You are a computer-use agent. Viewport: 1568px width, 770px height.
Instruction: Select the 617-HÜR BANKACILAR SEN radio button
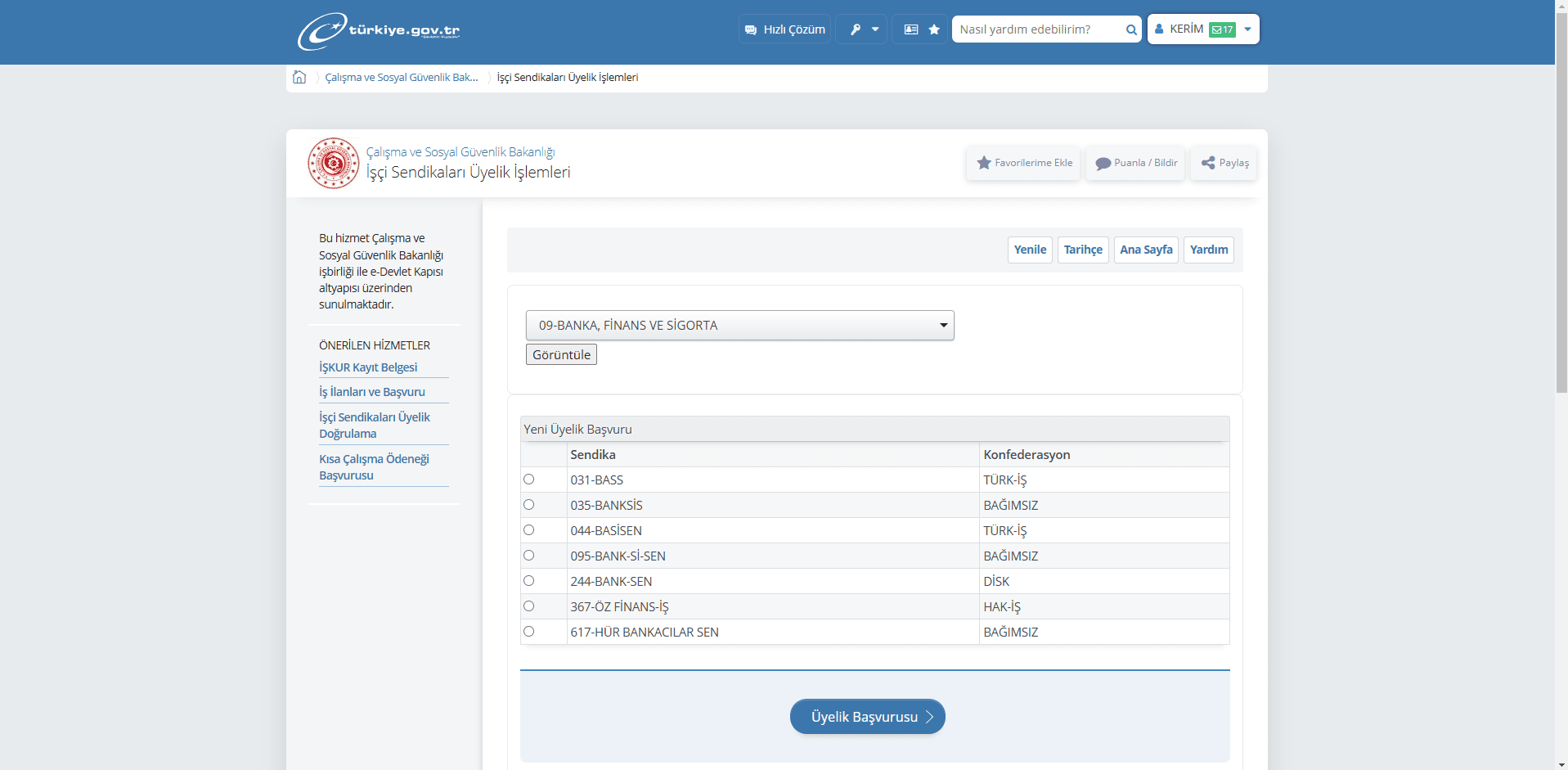[x=529, y=632]
